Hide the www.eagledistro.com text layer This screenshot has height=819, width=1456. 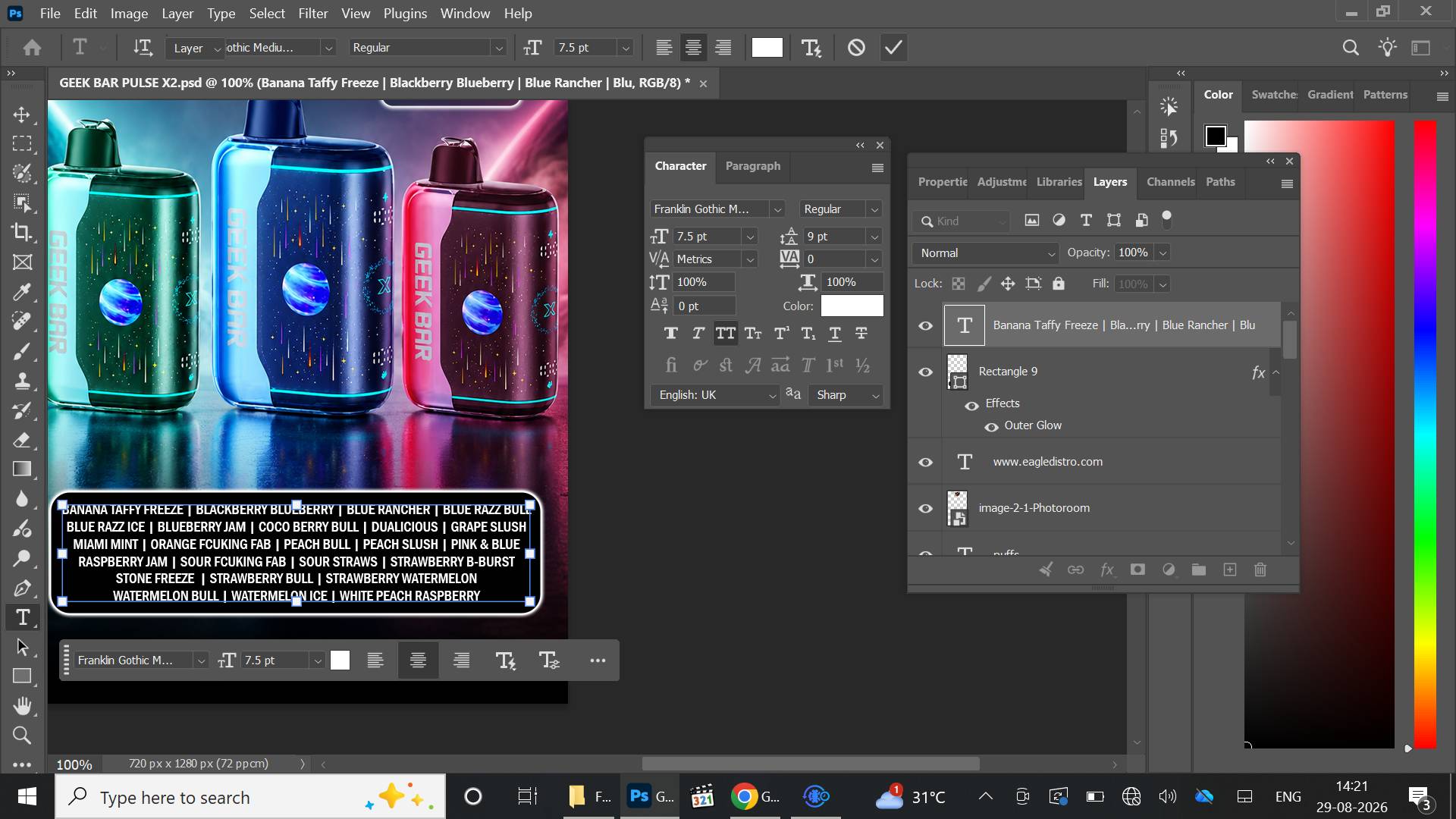point(925,462)
